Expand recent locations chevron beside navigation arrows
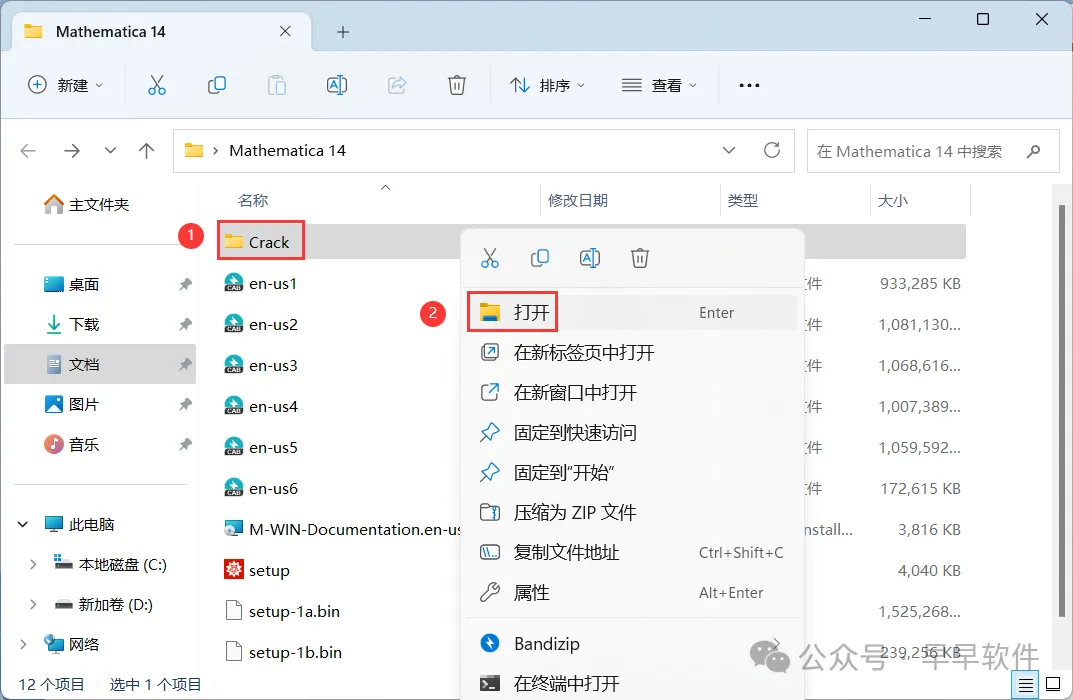1073x700 pixels. coord(110,151)
